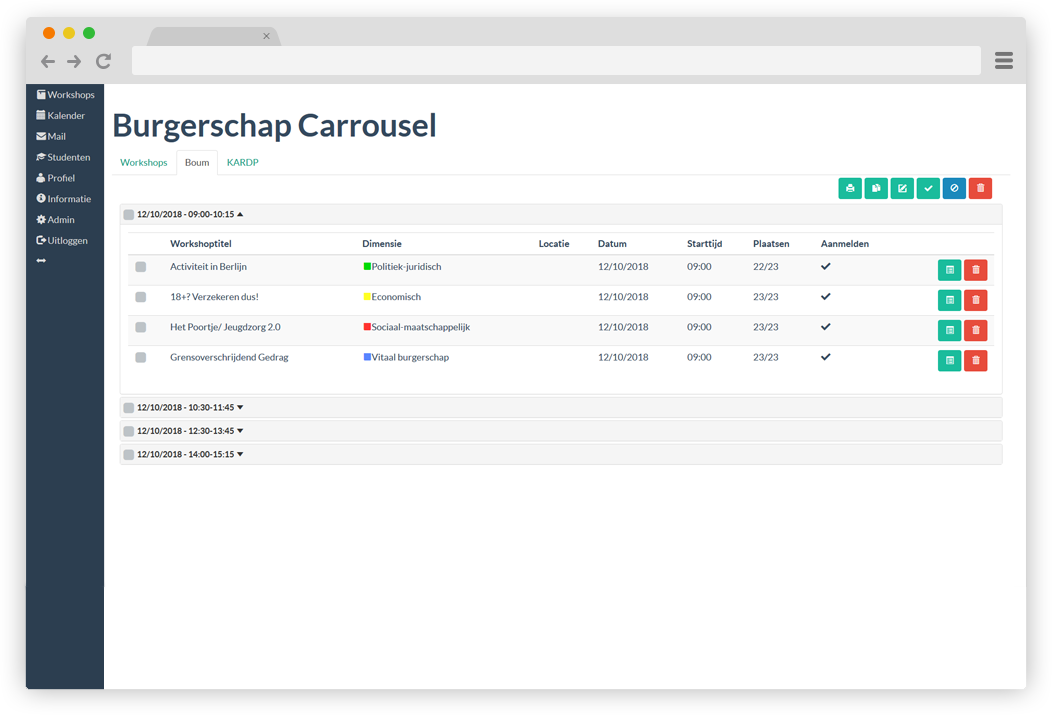Screen dimensions: 1052x715
Task: Close the browser tab
Action: click(x=266, y=36)
